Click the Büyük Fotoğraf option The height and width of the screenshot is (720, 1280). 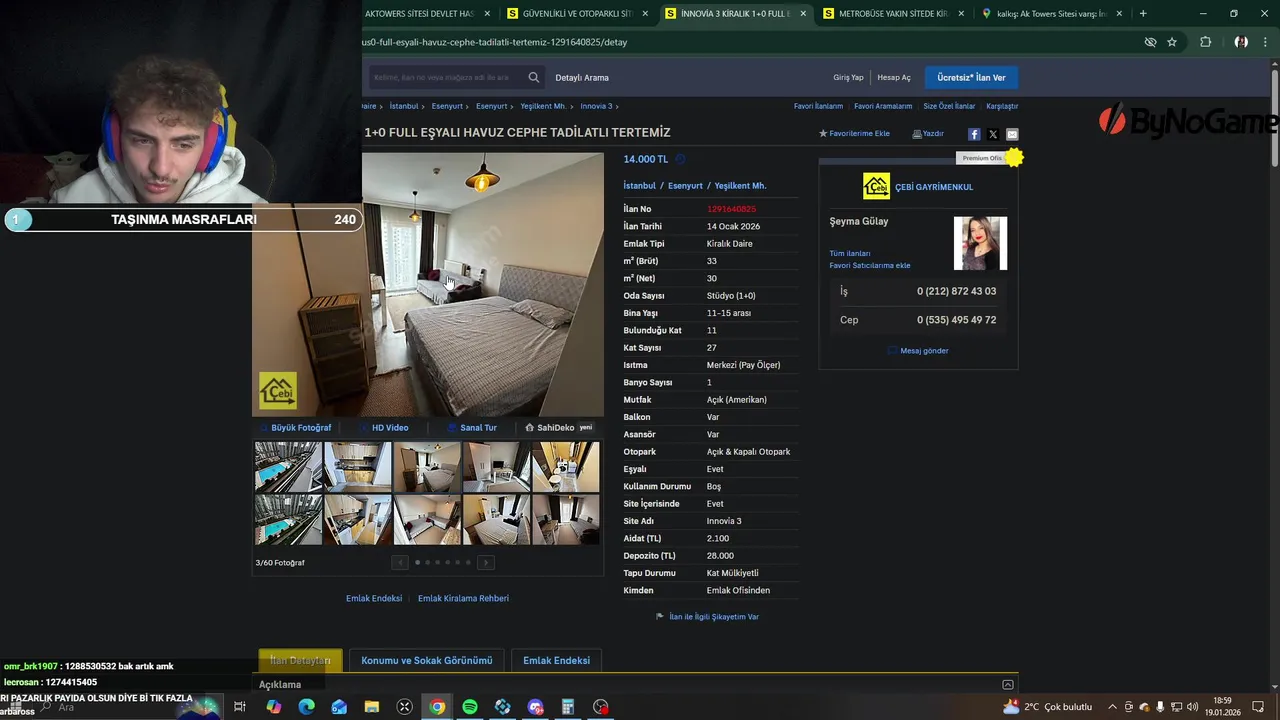295,427
